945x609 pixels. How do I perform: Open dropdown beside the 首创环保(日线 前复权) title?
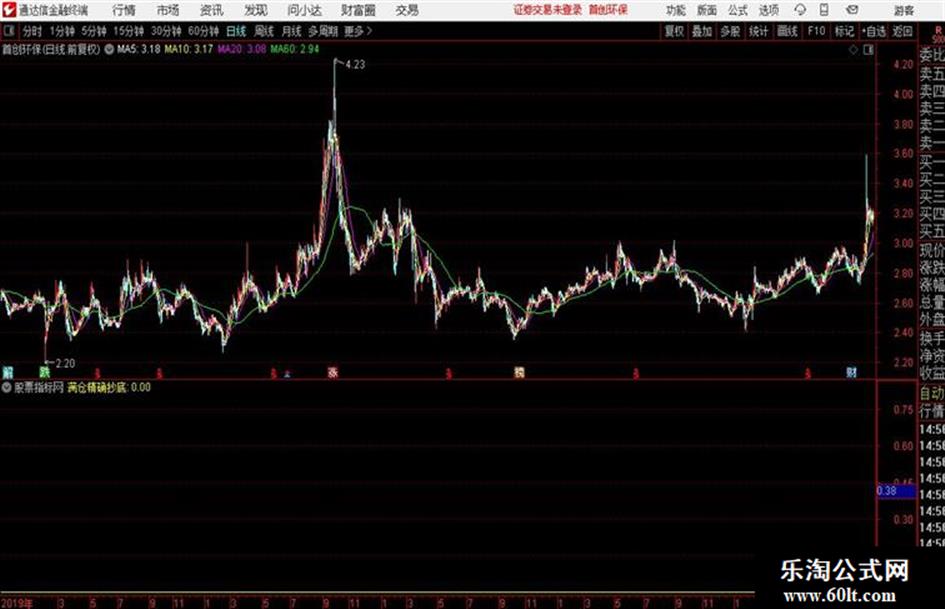pos(109,49)
